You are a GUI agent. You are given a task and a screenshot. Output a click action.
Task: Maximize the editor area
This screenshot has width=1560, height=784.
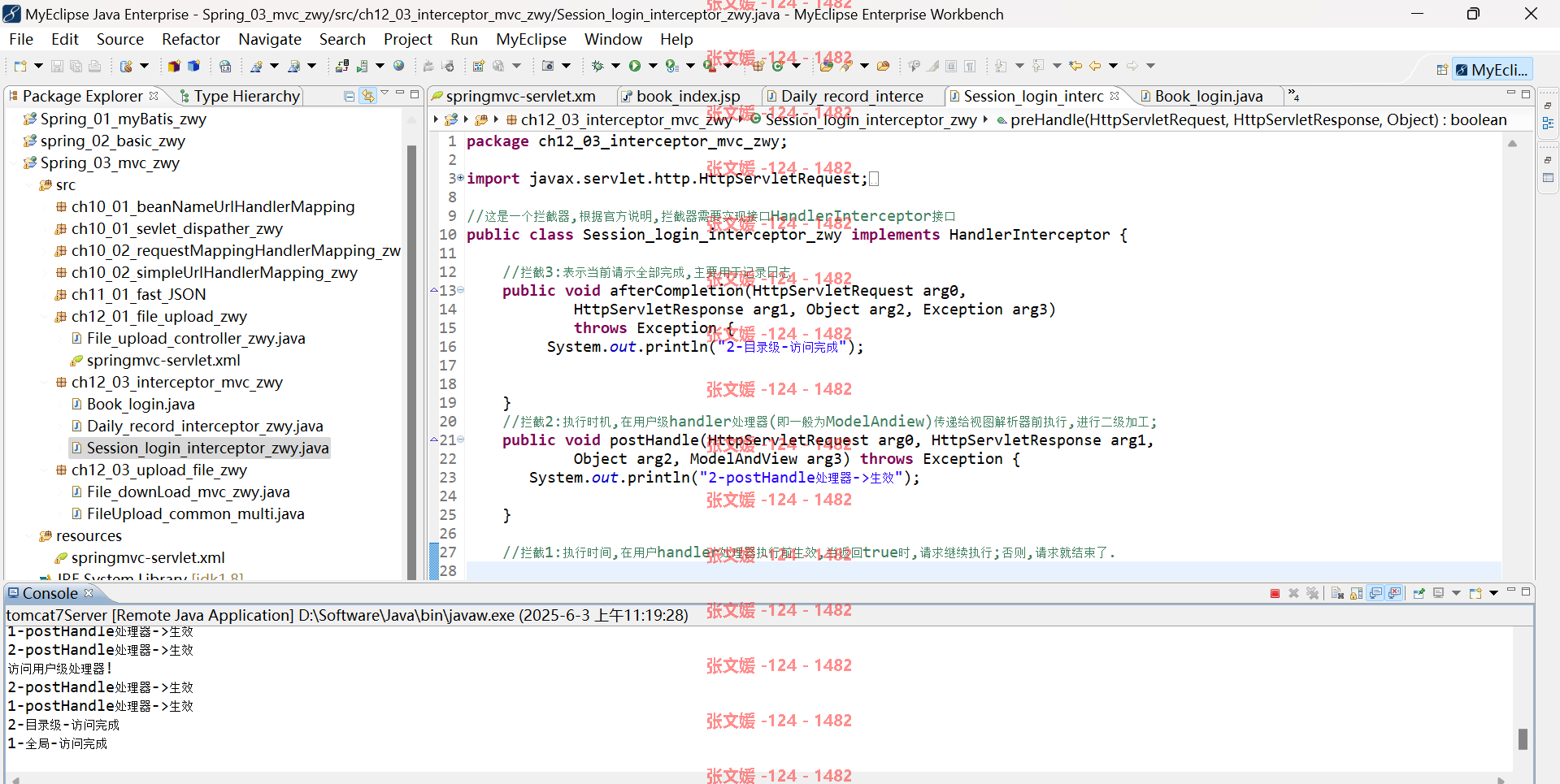pyautogui.click(x=1526, y=94)
